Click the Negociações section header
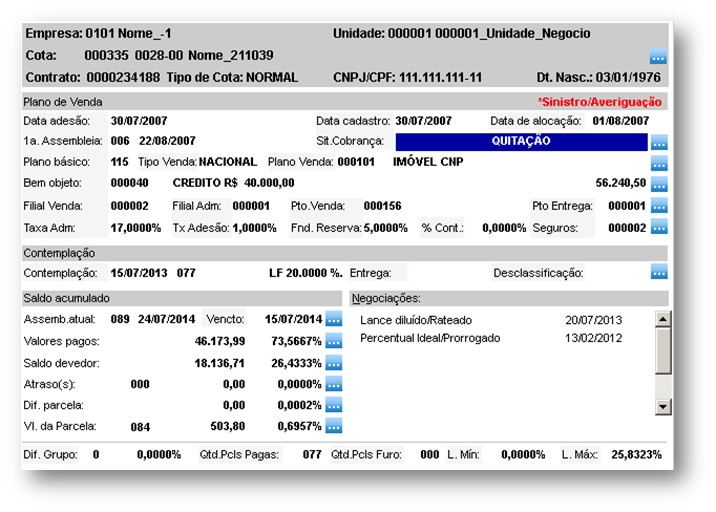This screenshot has height=512, width=716. (509, 298)
